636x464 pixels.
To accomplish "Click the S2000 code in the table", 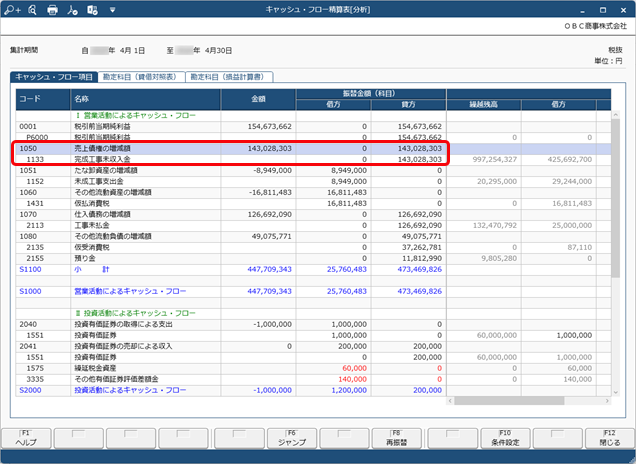I will click(x=30, y=390).
